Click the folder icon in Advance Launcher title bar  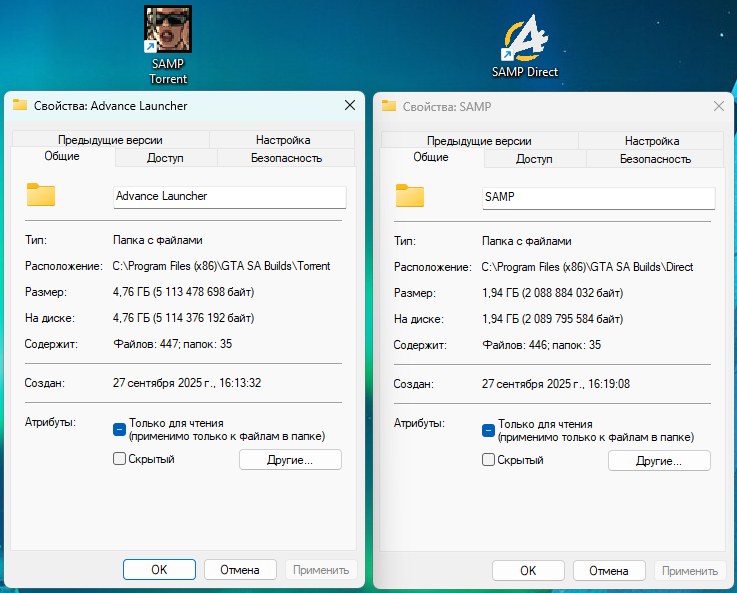click(20, 105)
